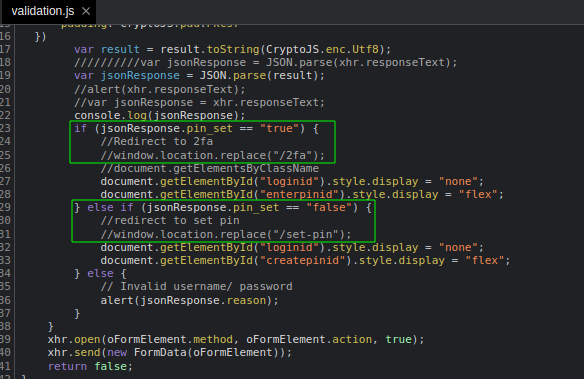
Task: Click line 27 getElementById("loginid") statement
Action: tap(292, 181)
